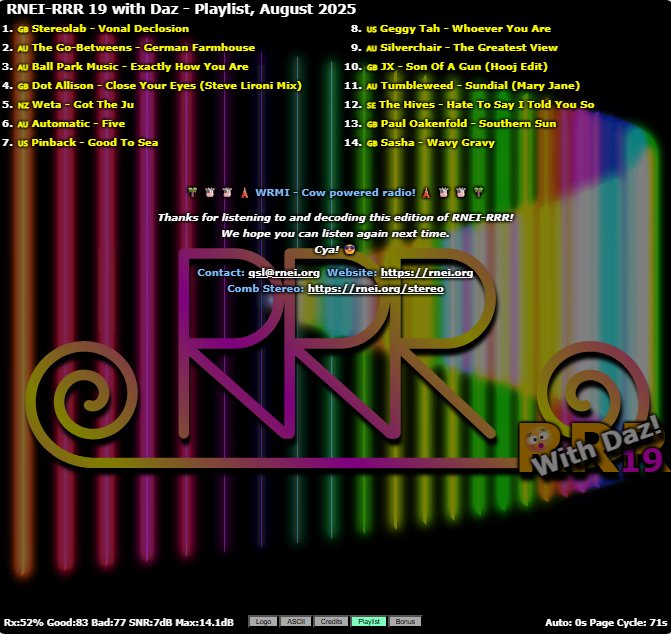Select track Geggy Tah - Whoever You Are

tap(465, 29)
